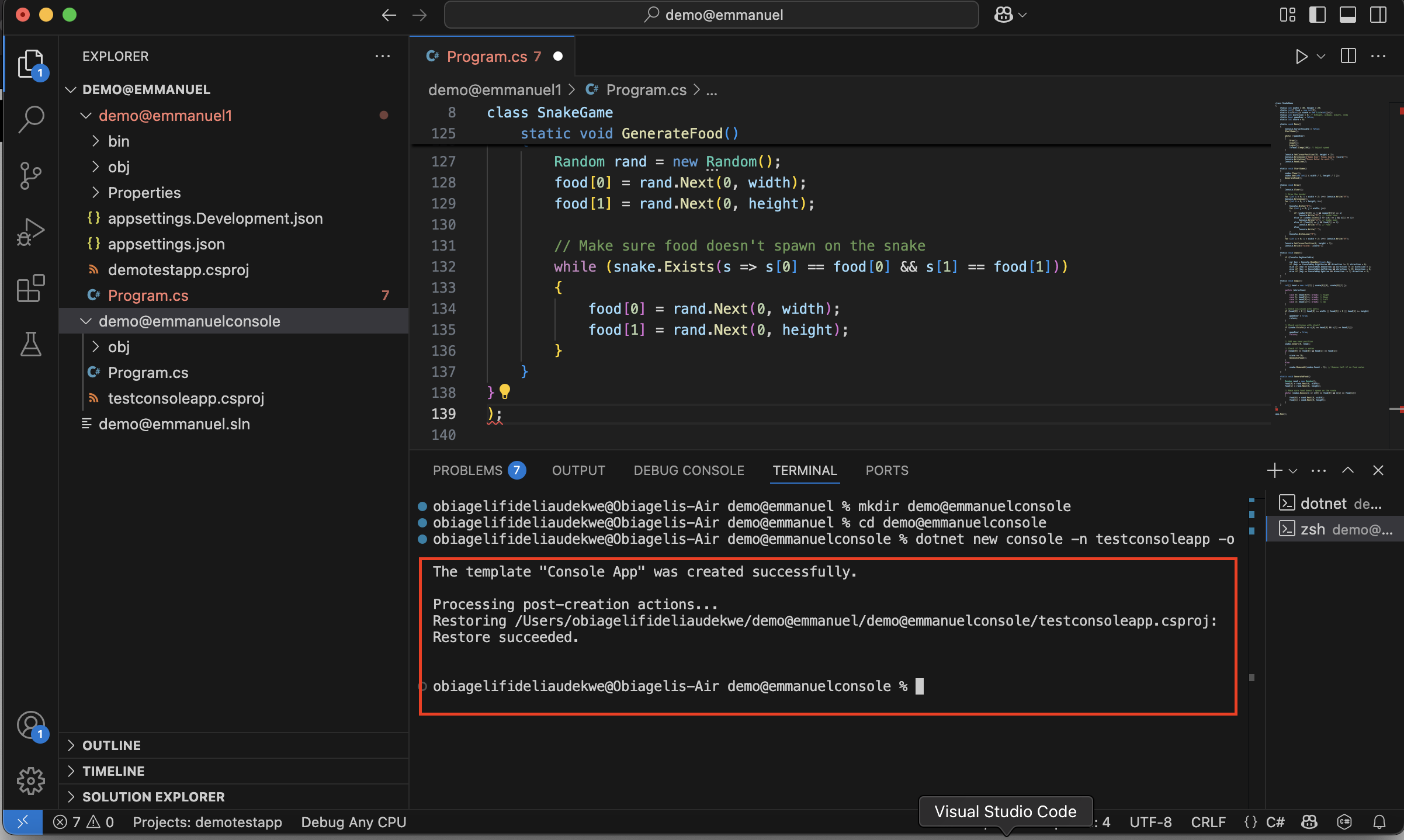
Task: Toggle the bottom Panel visibility
Action: point(1348,15)
